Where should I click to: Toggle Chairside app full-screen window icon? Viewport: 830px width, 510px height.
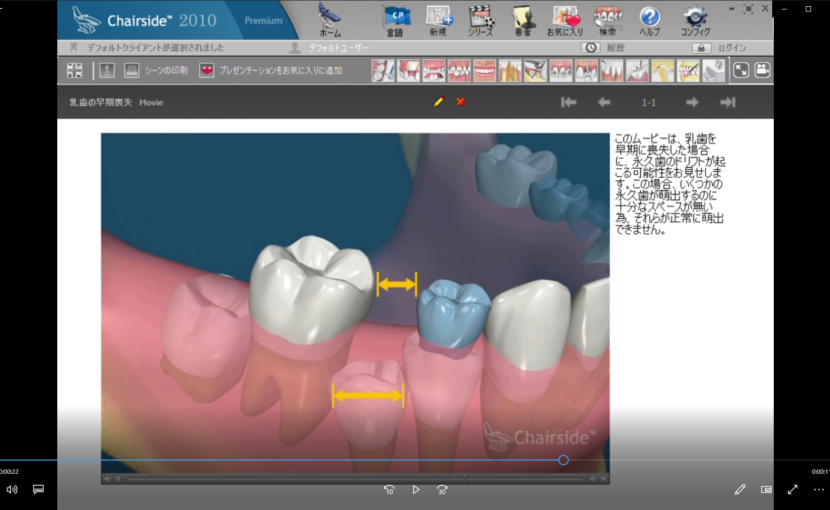[x=748, y=8]
